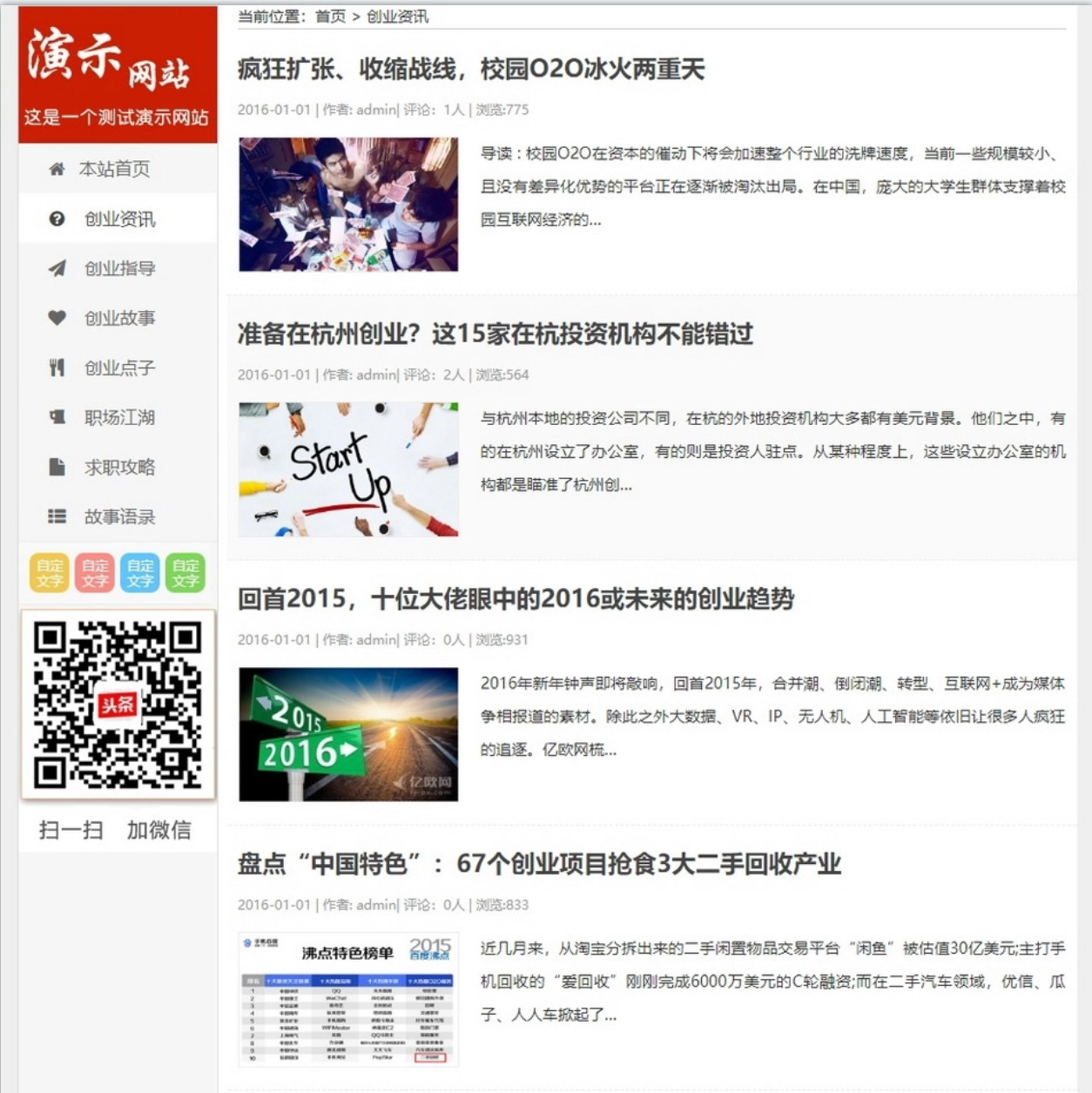Click the red 自定文字 button
The width and height of the screenshot is (1092, 1093).
95,573
